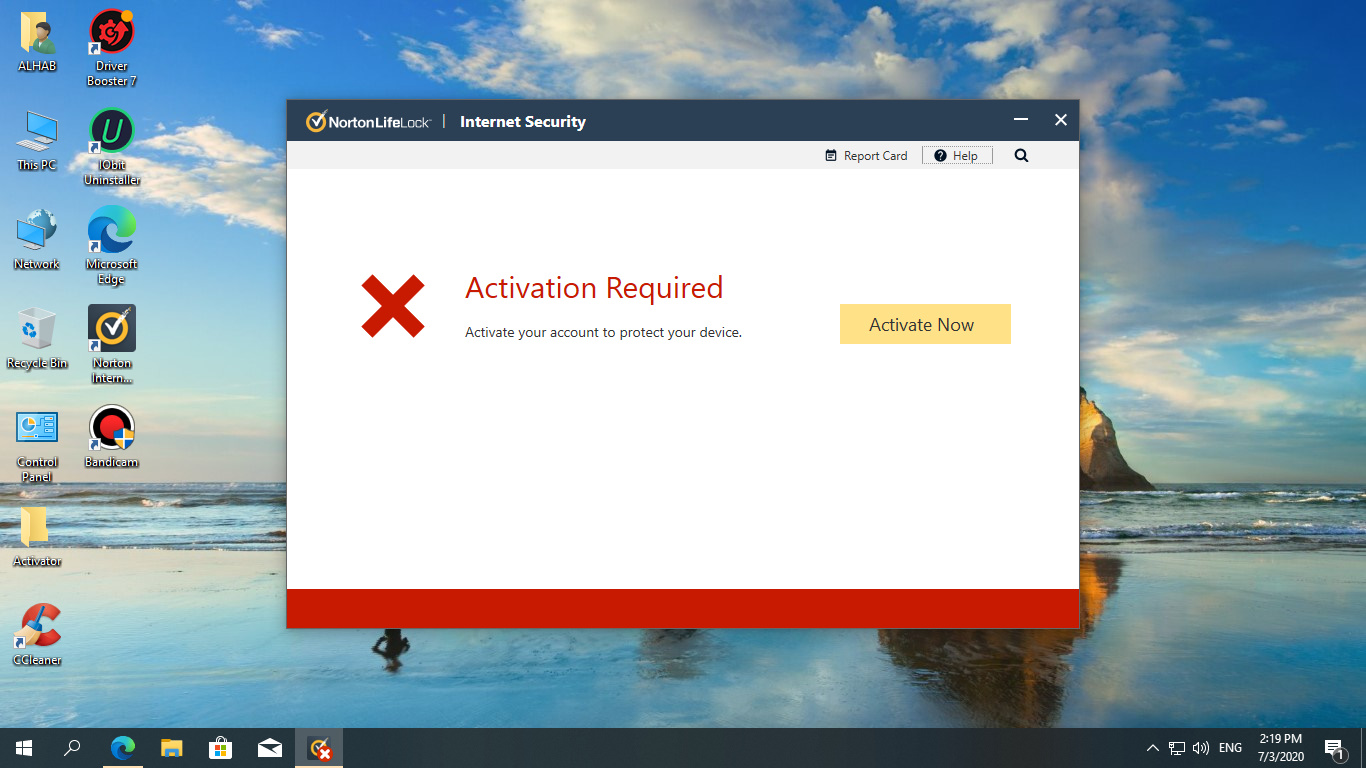Select the Bandicam desktop shortcut
This screenshot has width=1366, height=768.
click(x=112, y=437)
